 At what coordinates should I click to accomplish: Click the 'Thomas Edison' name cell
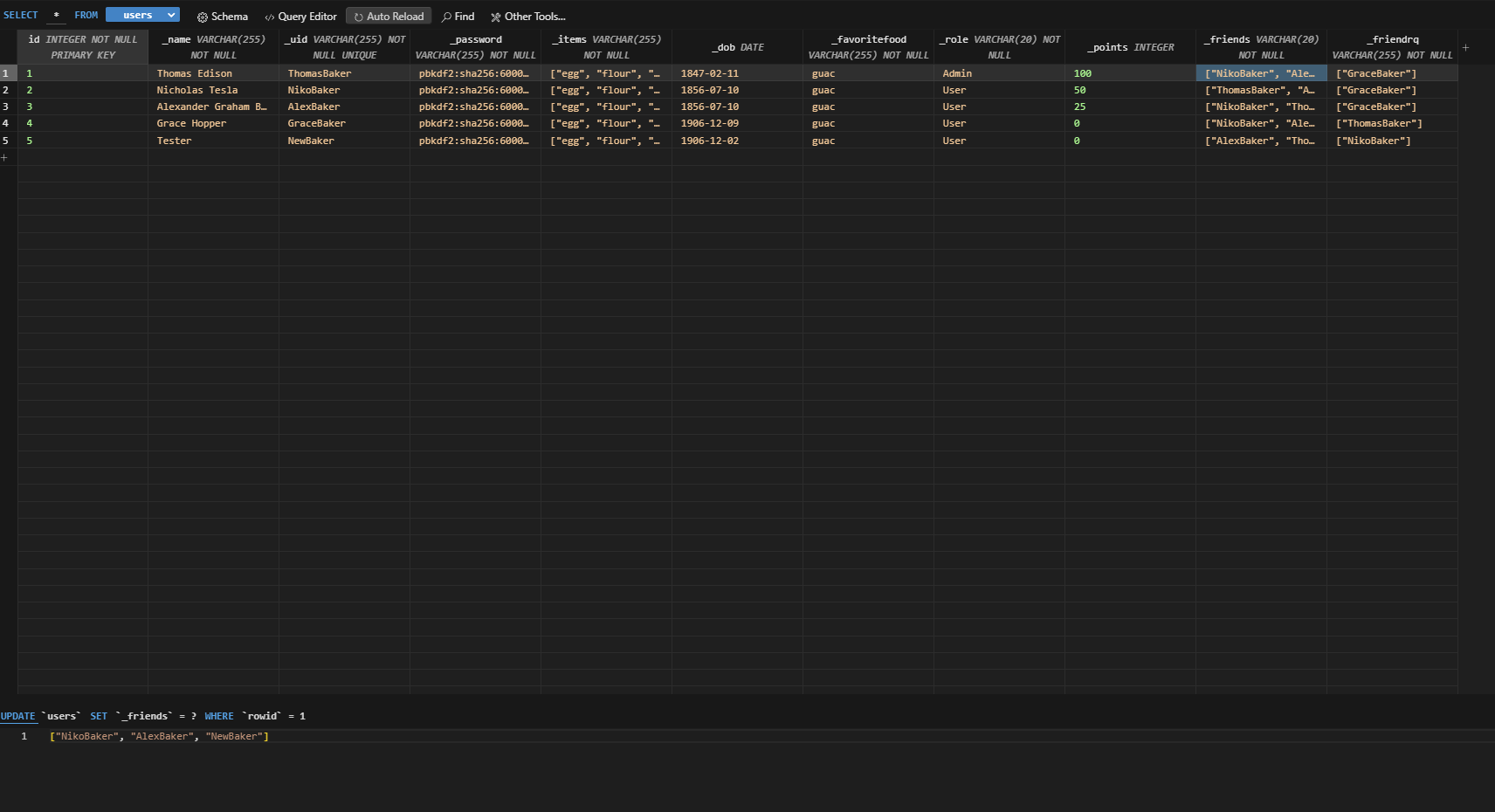click(214, 73)
